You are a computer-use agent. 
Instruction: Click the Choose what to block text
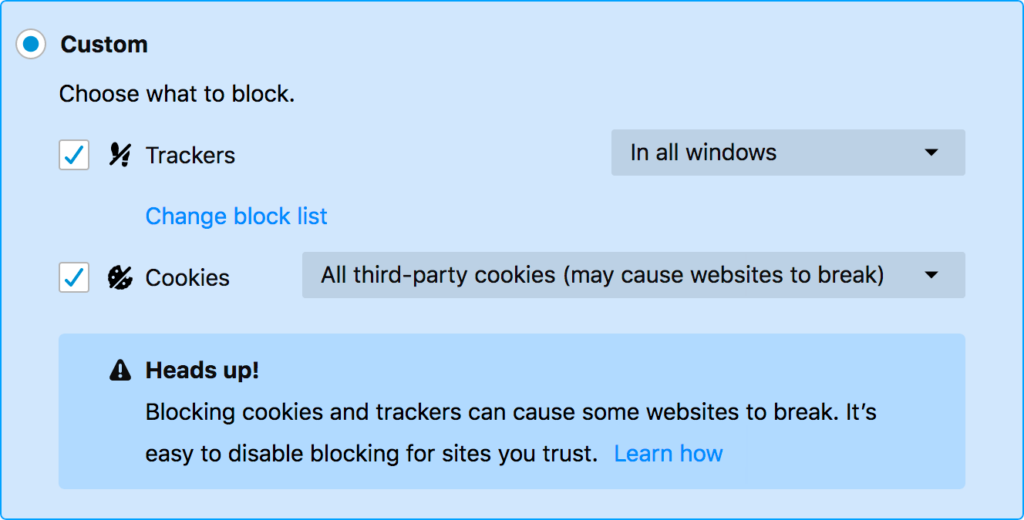pos(177,94)
